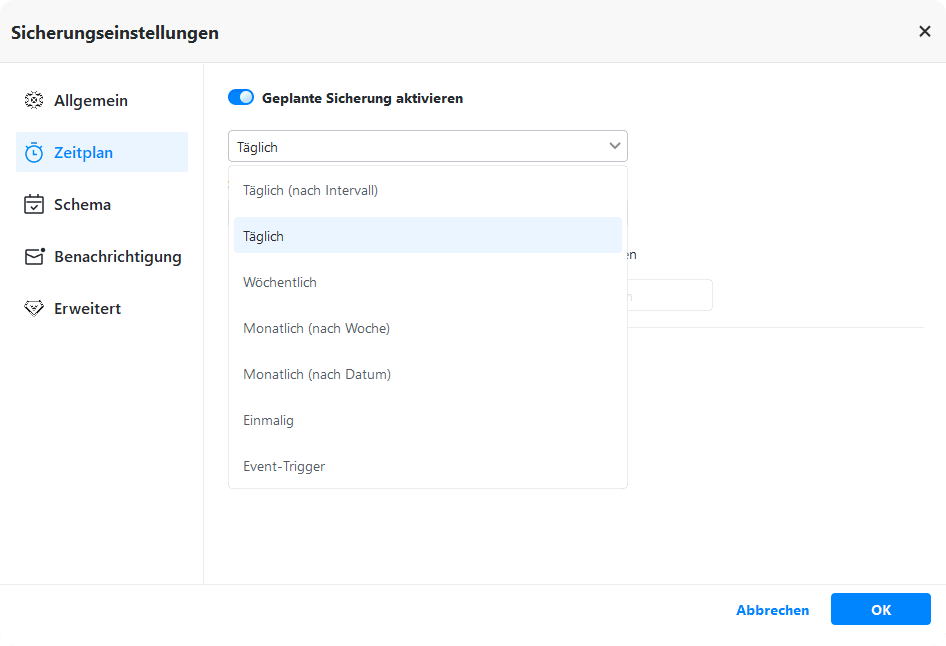Image resolution: width=946 pixels, height=646 pixels.
Task: Choose the highlighted Täglich list option
Action: point(264,236)
